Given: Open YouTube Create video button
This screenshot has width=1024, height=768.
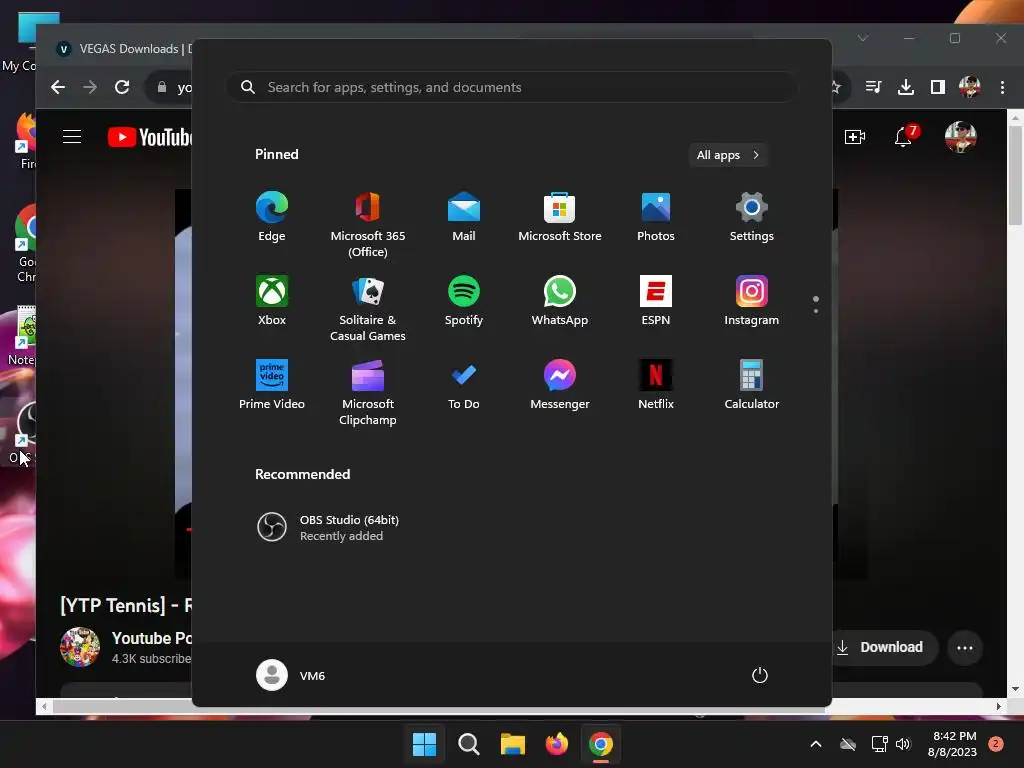Looking at the screenshot, I should click(855, 136).
